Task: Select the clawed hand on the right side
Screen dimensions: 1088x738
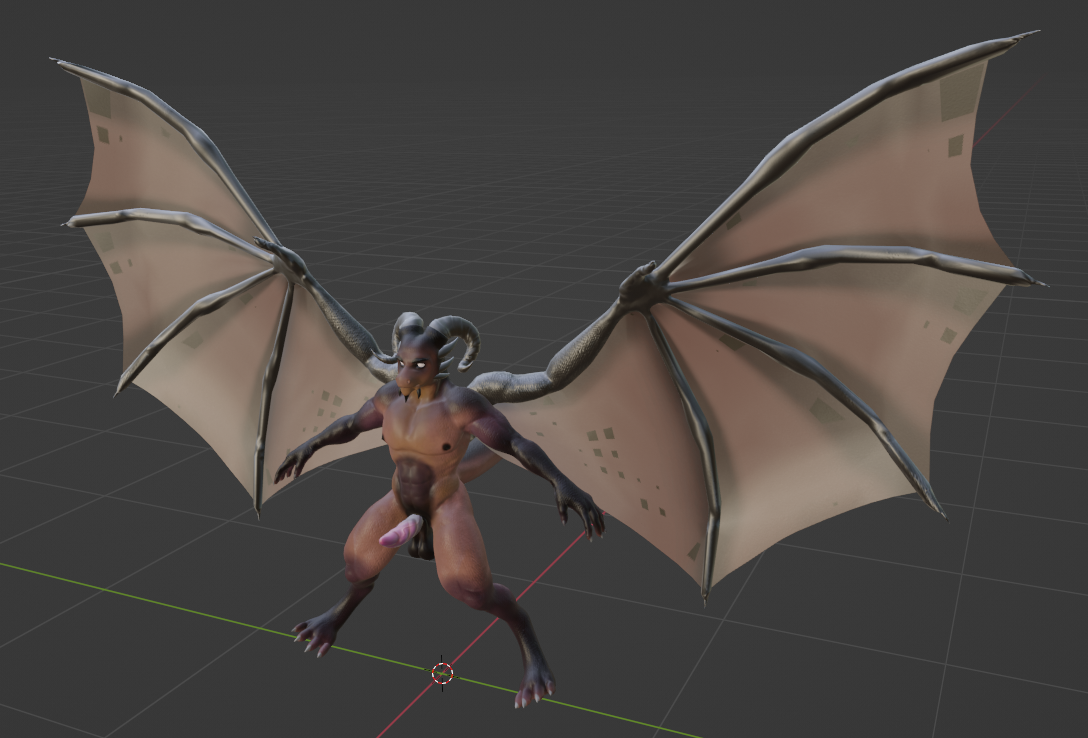Action: (582, 509)
